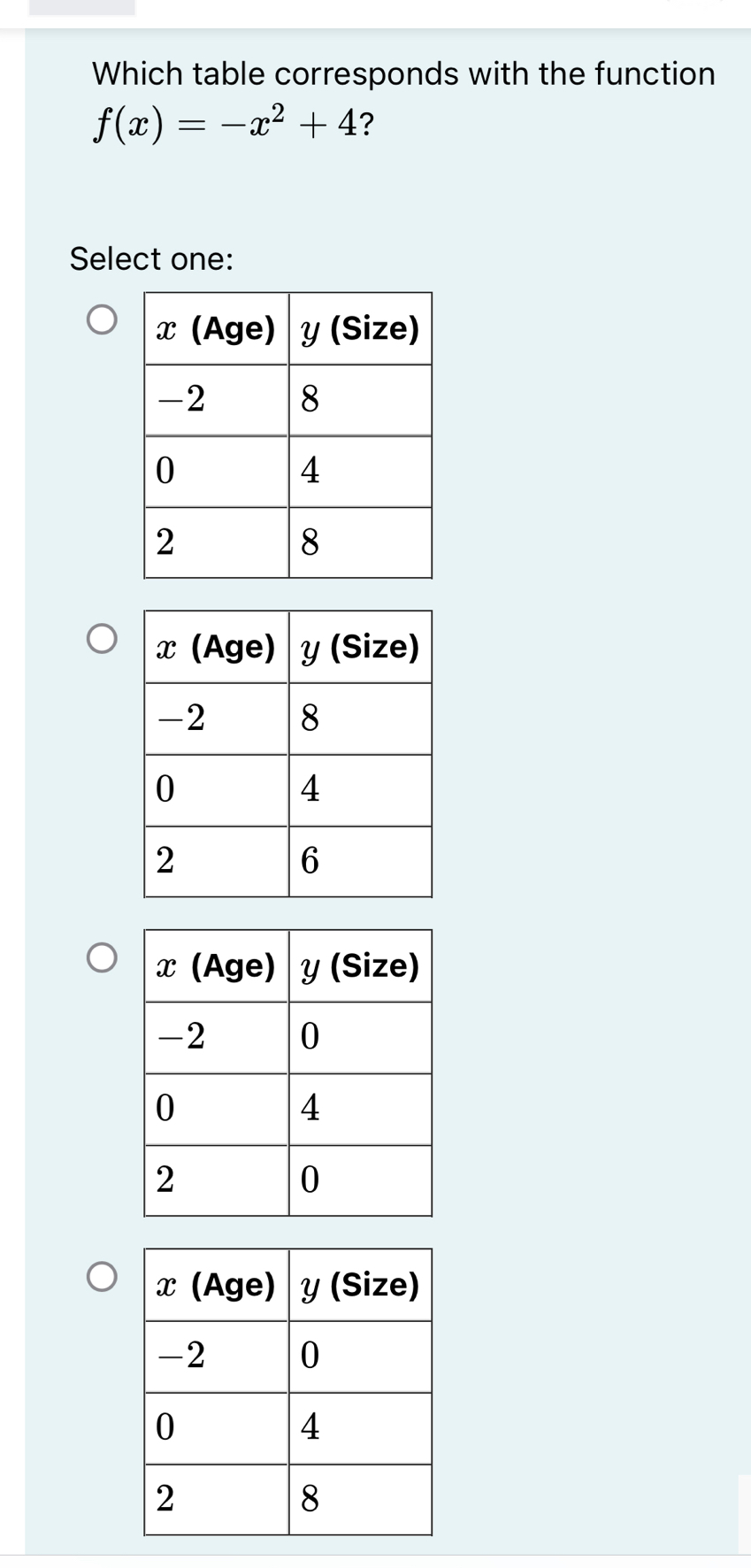Click the −2 cell in the third table
This screenshot has height=1568, width=751.
216,1037
